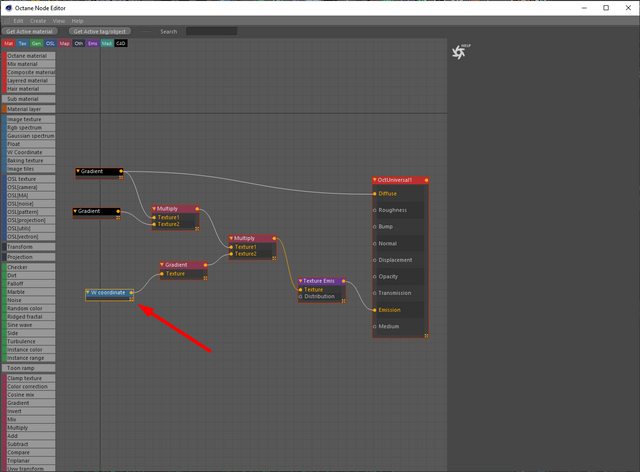
Task: Click the Transmission input port
Action: (375, 293)
